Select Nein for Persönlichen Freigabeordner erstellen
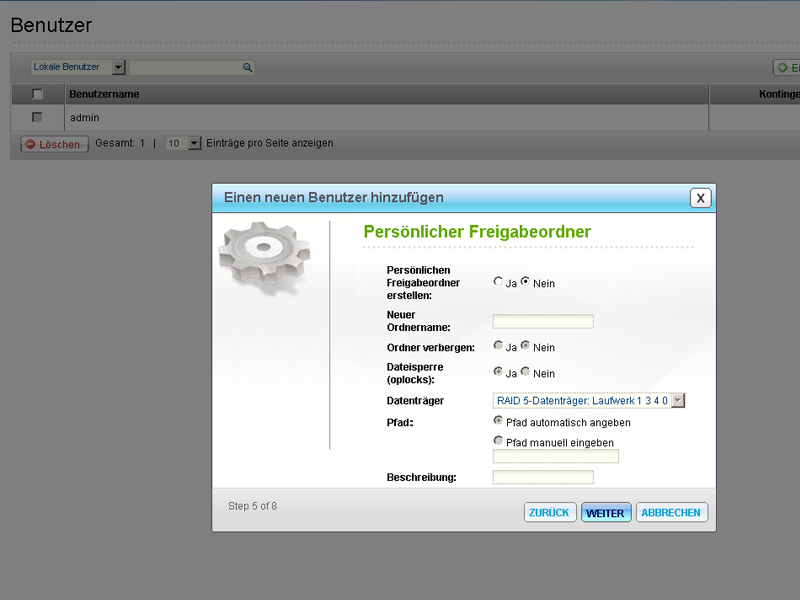This screenshot has height=600, width=800. pos(525,282)
